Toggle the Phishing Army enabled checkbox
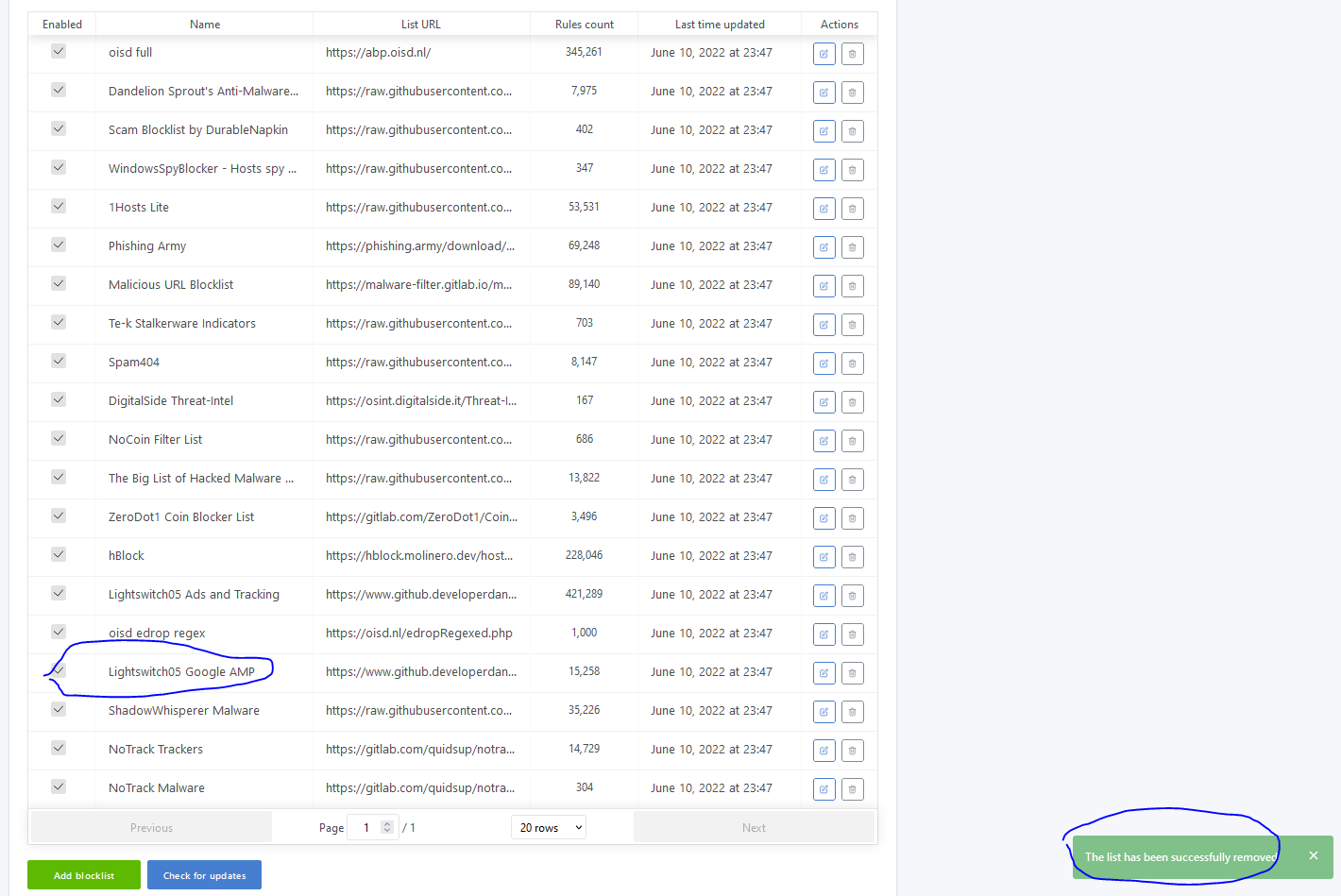Screen dimensions: 1341x896 click(x=59, y=245)
